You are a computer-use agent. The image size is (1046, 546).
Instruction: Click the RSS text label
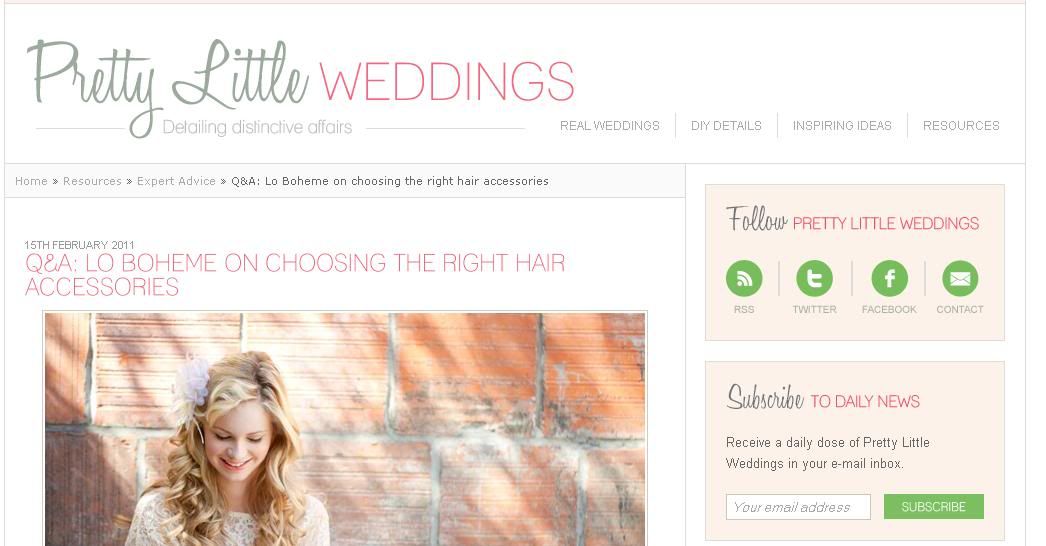[x=744, y=310]
